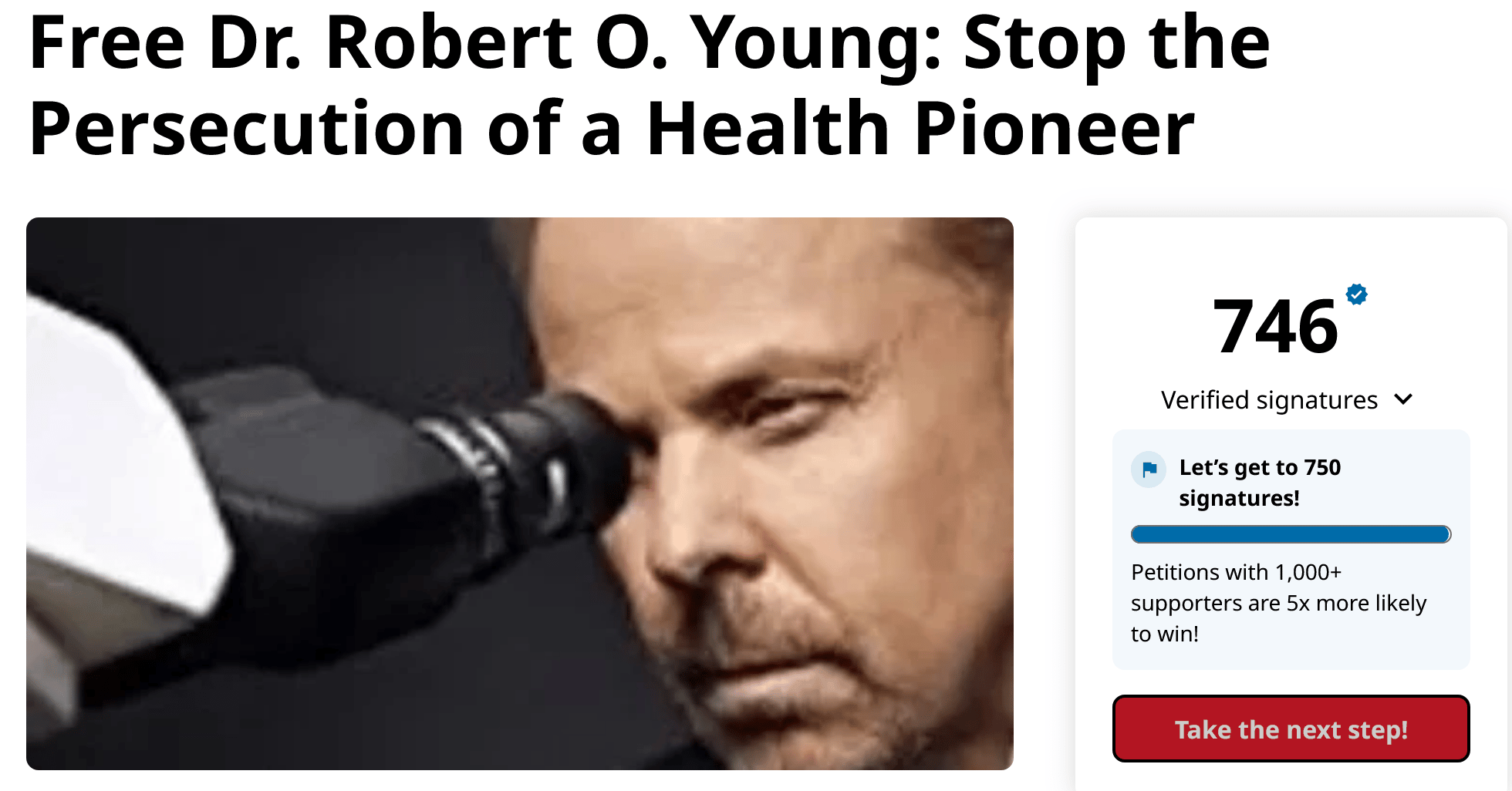Expand the Verified signatures chevron arrow
1512x791 pixels.
click(x=1403, y=399)
